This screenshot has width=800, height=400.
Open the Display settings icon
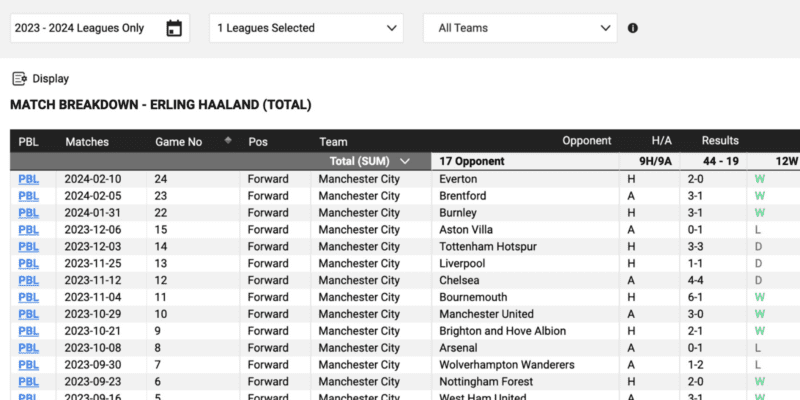coord(19,79)
